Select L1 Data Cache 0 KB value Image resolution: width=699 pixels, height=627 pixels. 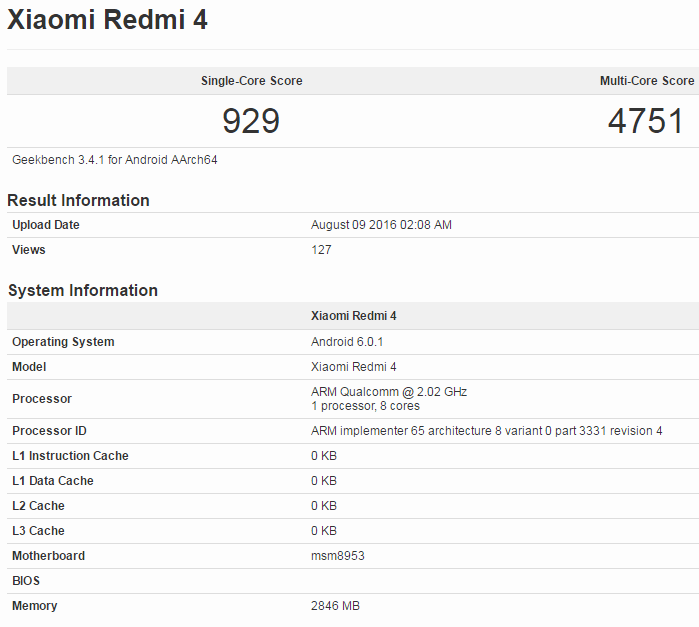pyautogui.click(x=324, y=481)
